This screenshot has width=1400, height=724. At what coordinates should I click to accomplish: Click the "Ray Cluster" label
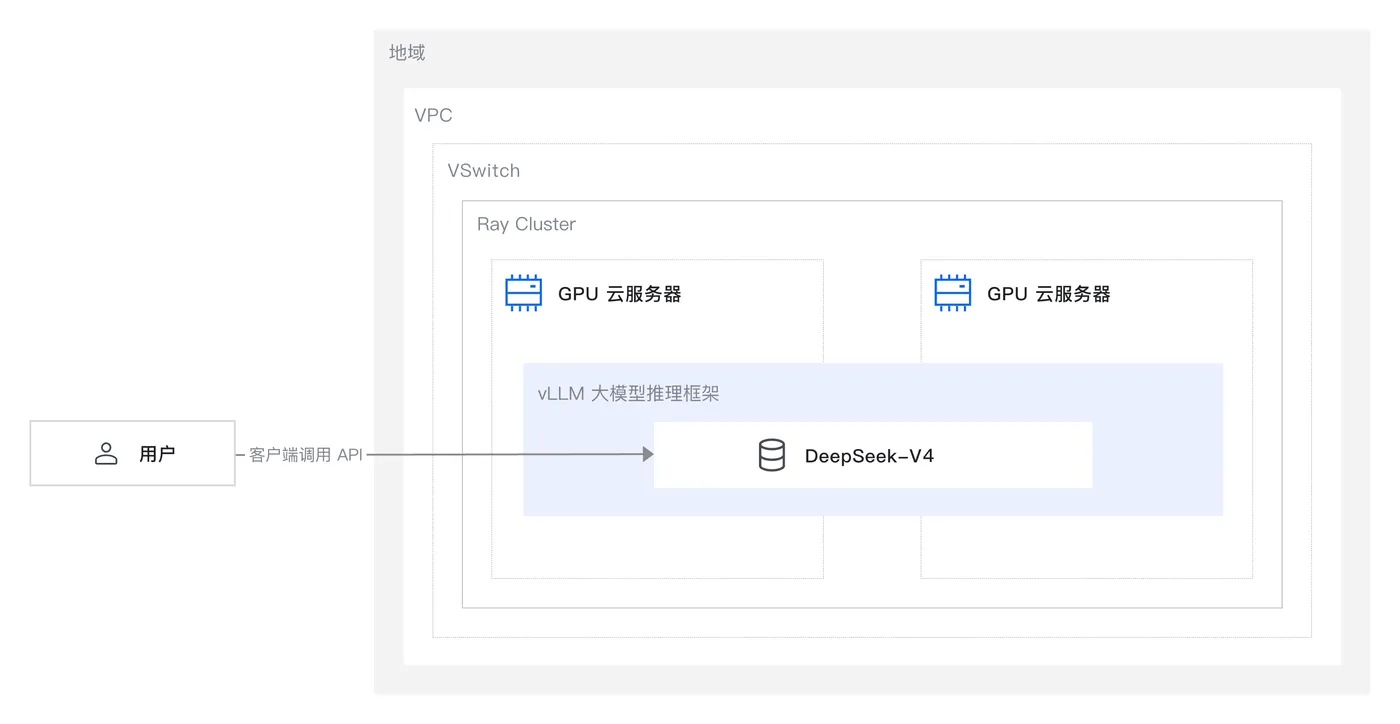click(526, 224)
